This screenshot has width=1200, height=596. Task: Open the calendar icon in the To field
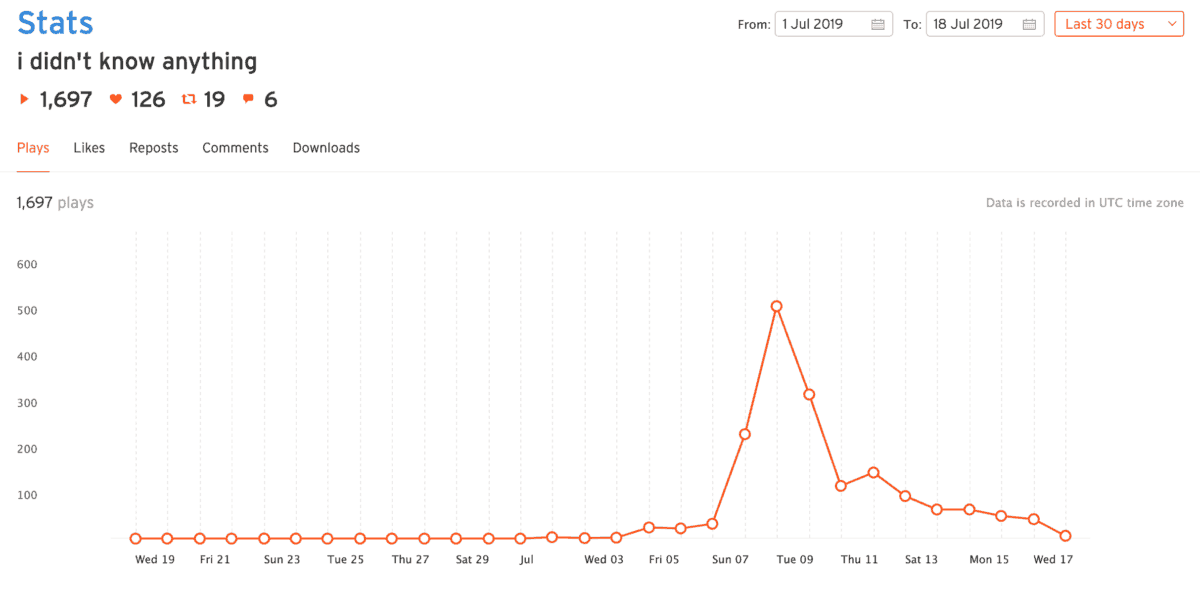[x=1031, y=23]
